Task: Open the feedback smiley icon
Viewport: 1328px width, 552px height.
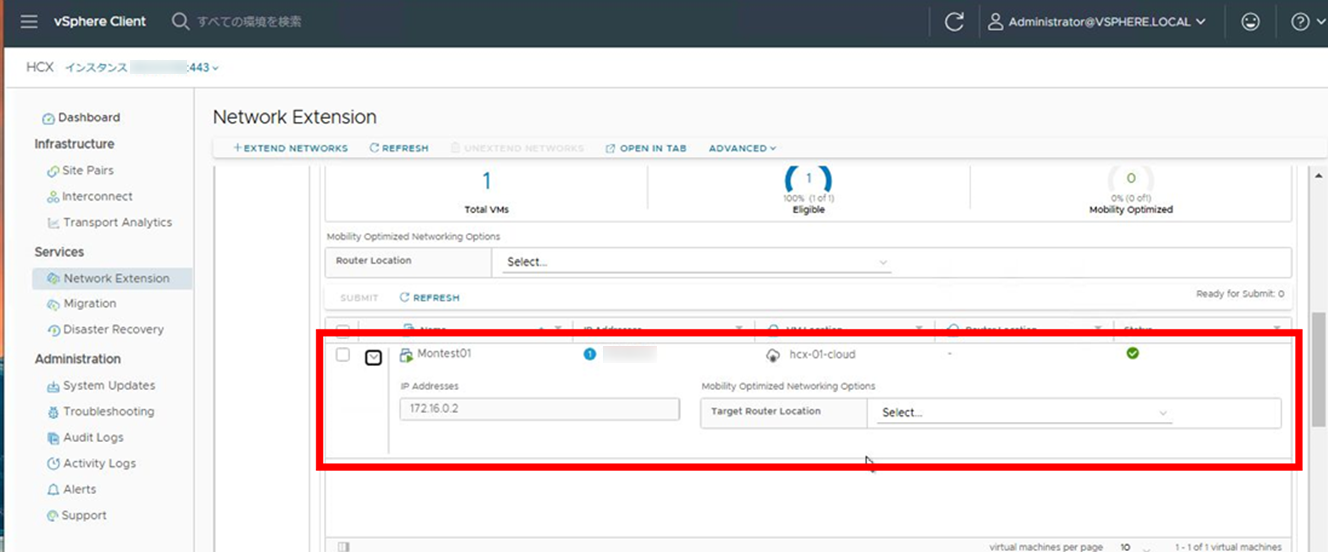Action: (1250, 21)
